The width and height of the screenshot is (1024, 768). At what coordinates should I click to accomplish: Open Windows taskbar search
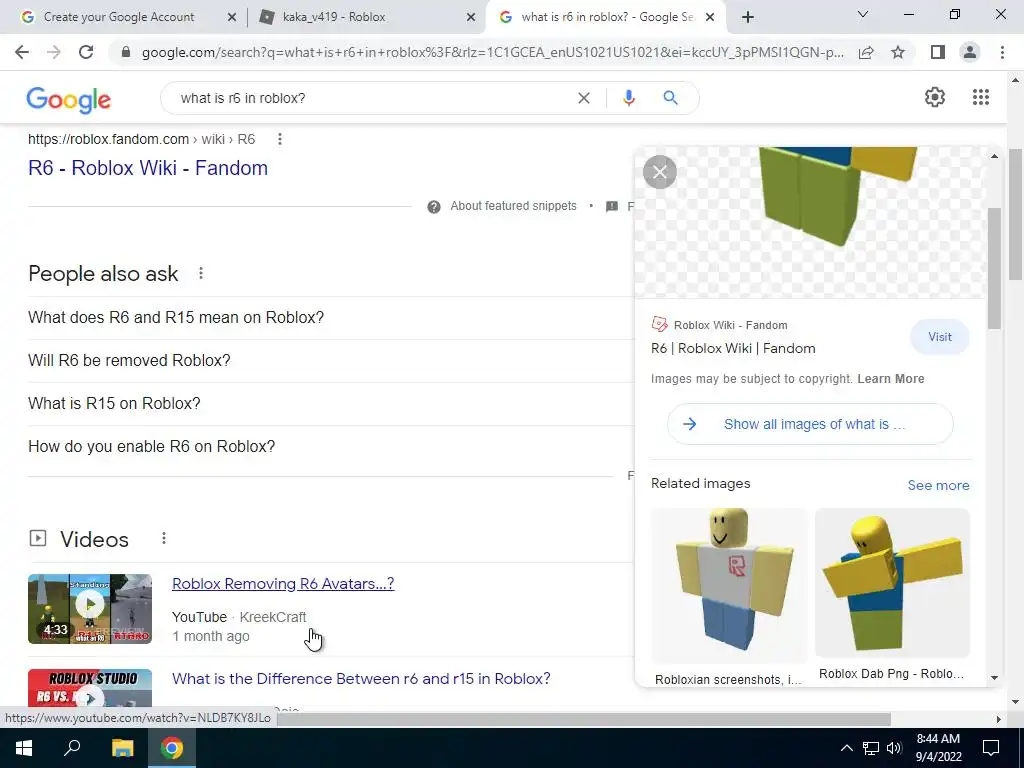click(x=72, y=748)
